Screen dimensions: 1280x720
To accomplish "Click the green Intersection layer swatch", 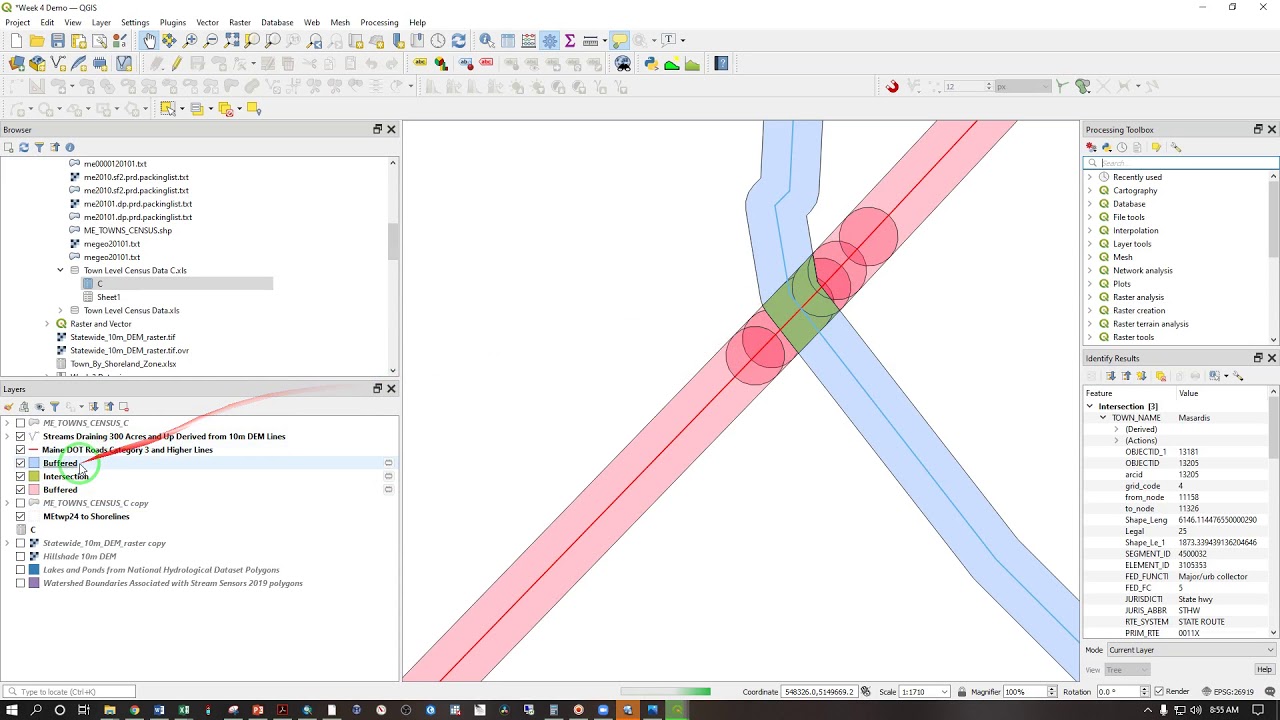I will [34, 476].
